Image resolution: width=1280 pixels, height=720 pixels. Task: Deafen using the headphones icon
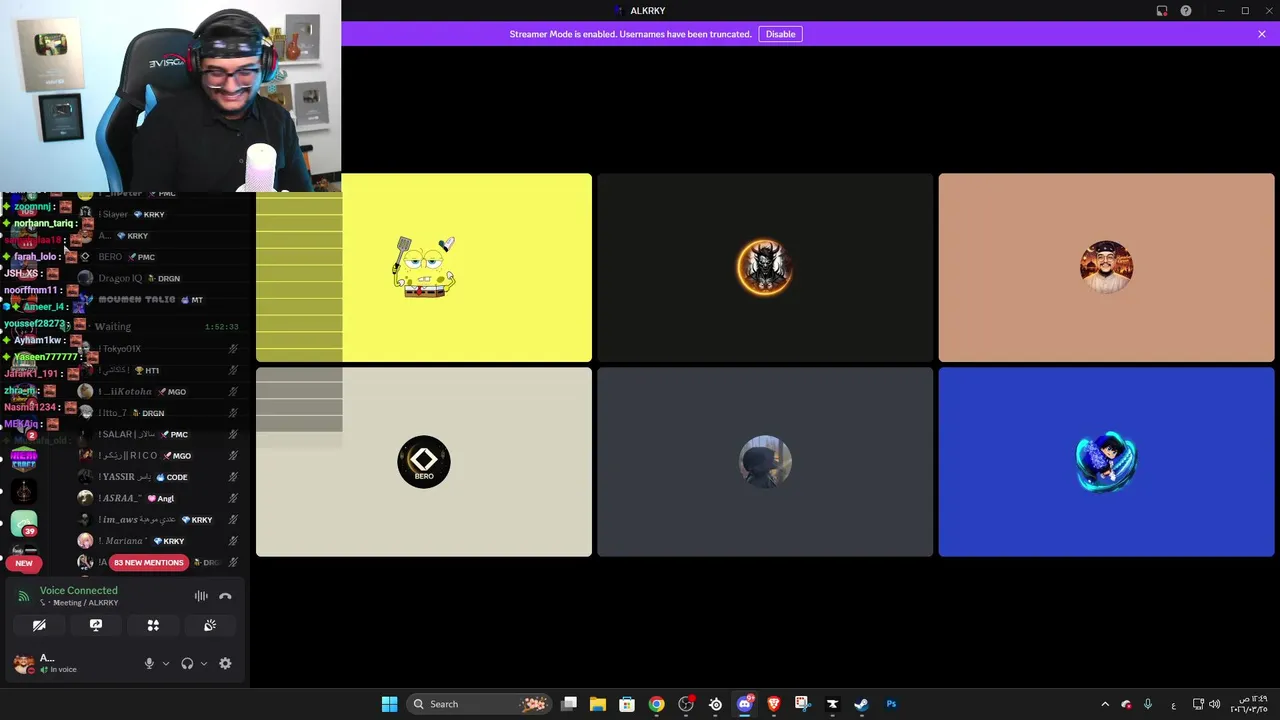[x=187, y=663]
